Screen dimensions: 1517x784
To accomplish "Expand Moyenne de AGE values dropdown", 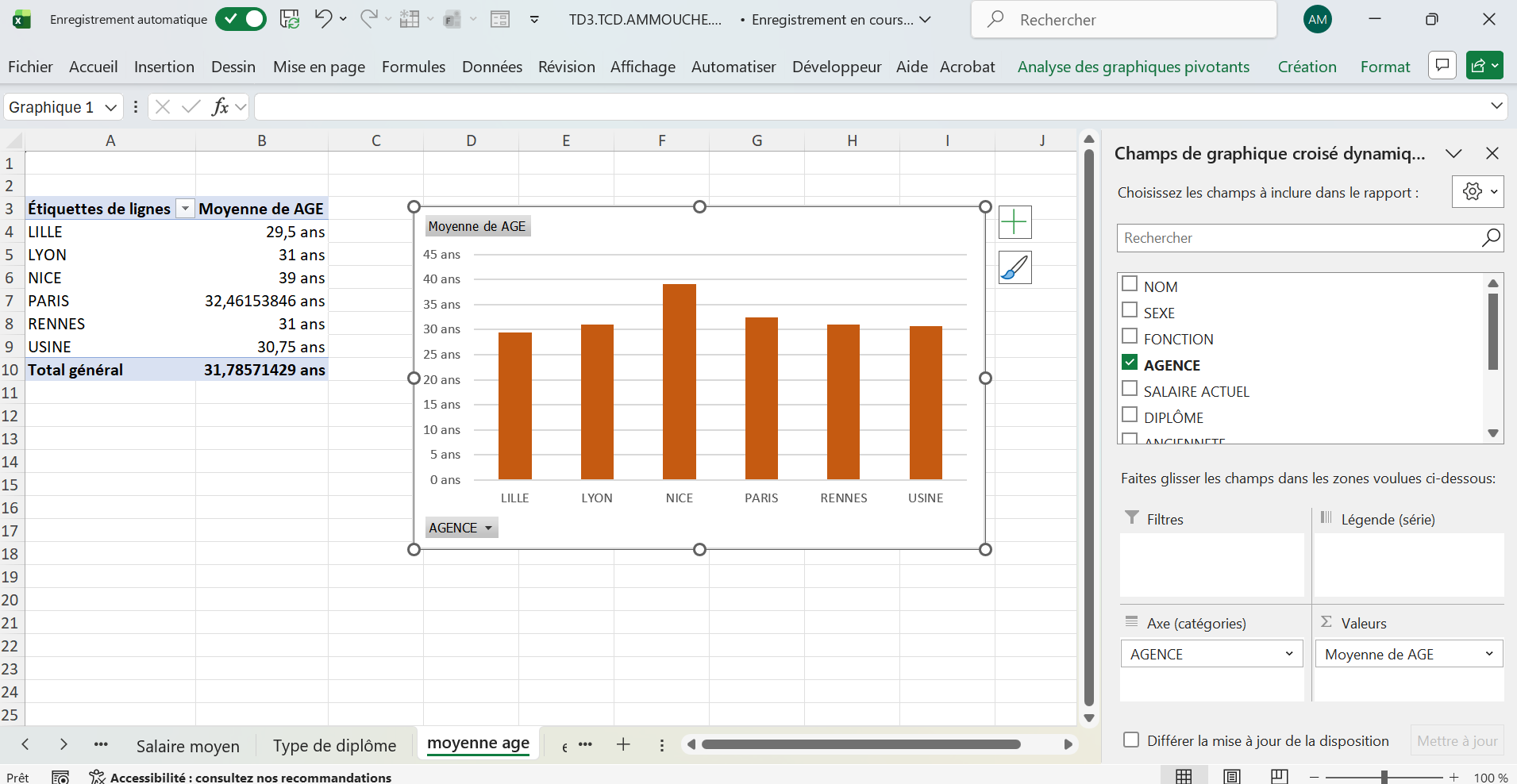I will tap(1488, 654).
